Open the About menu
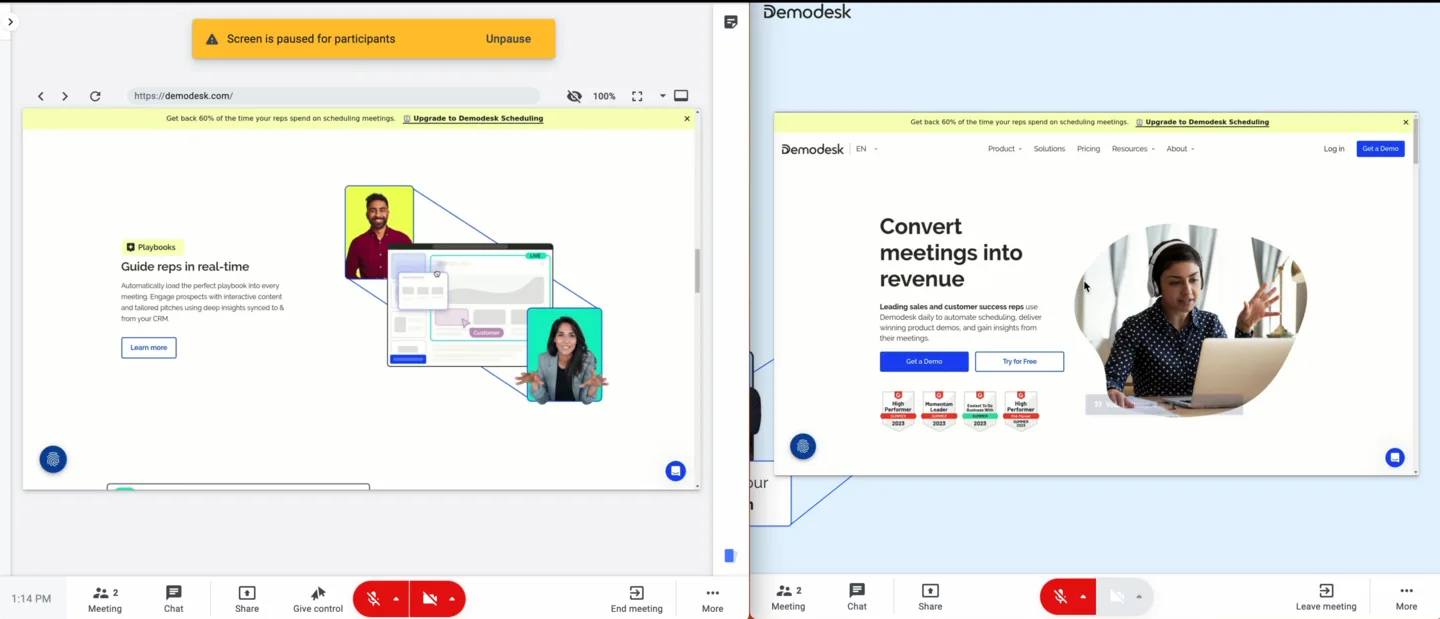1440x619 pixels. [1180, 149]
